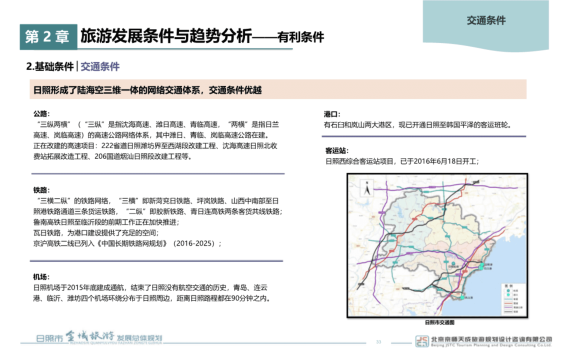Click the map legend box

[513, 299]
